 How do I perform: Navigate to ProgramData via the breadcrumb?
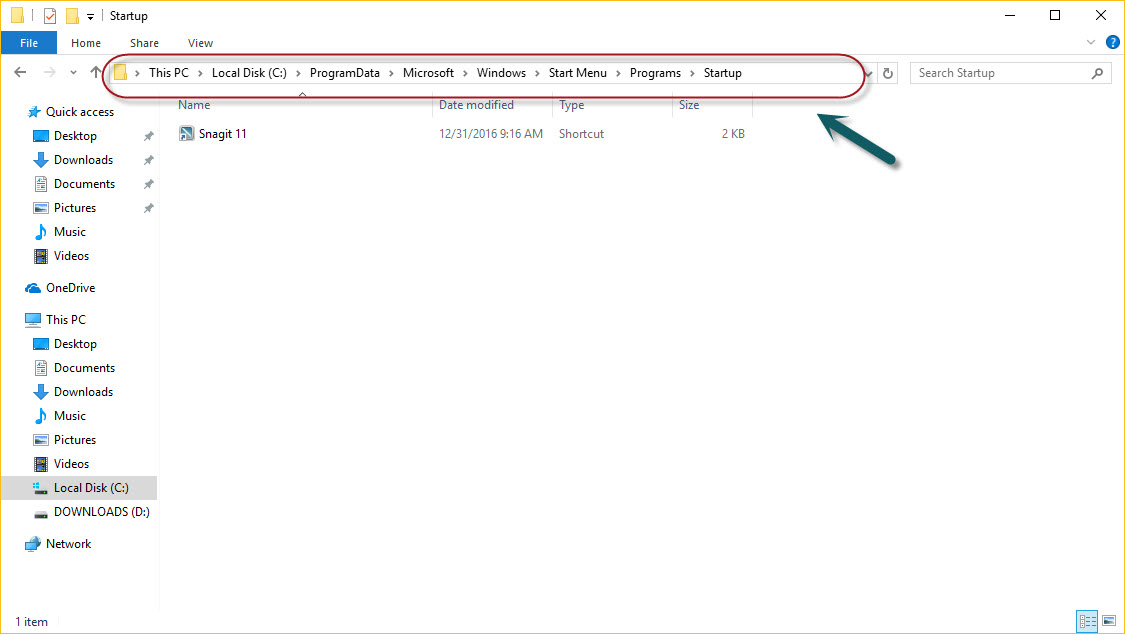point(344,72)
